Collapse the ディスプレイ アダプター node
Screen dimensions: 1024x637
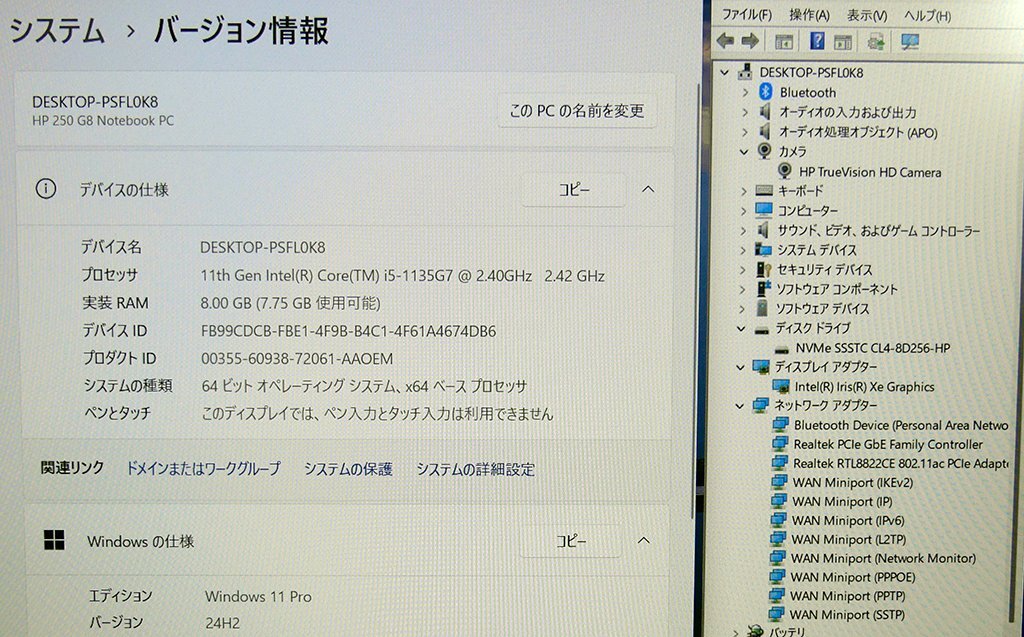[741, 367]
